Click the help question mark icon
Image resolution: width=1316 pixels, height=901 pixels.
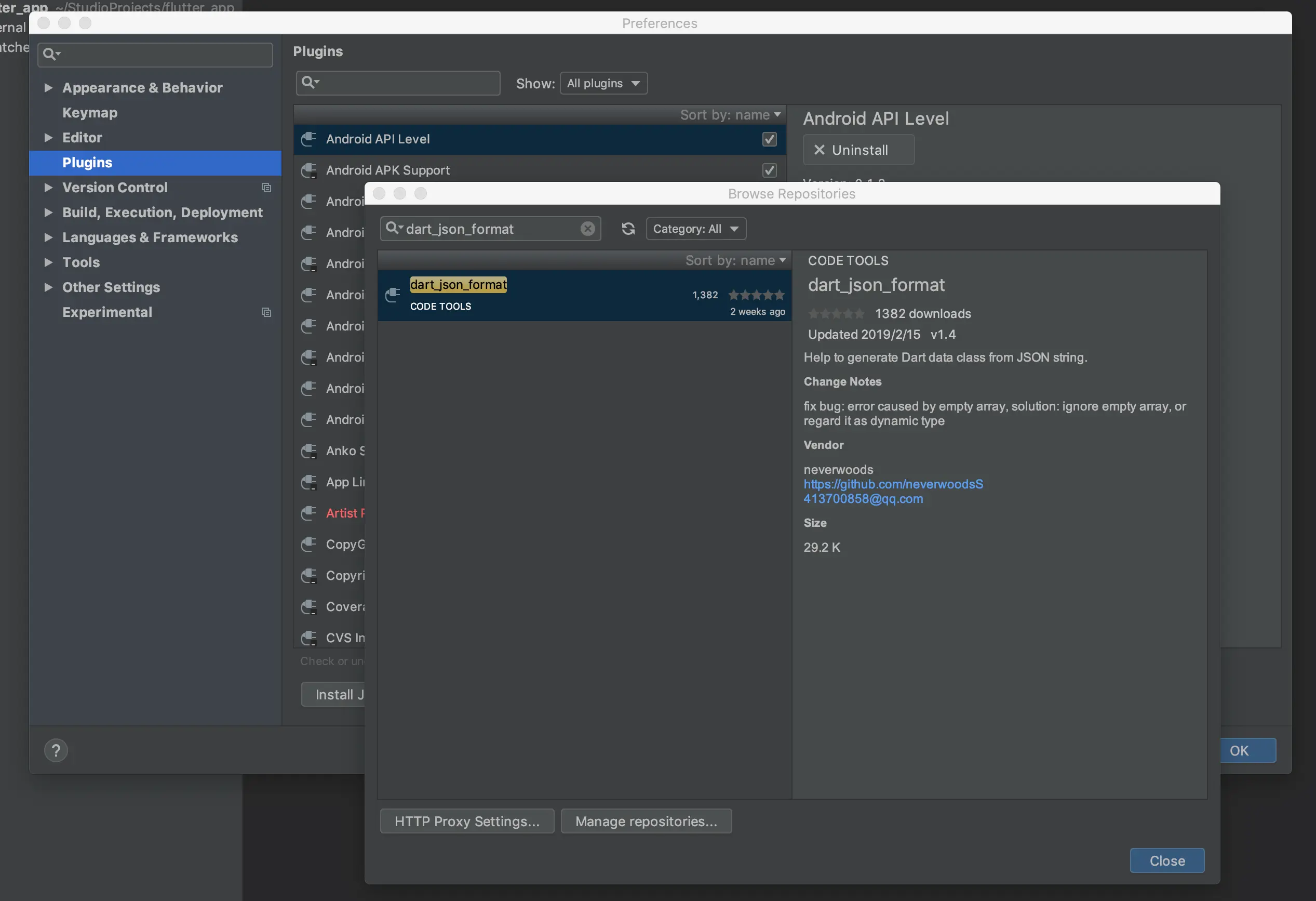click(56, 751)
